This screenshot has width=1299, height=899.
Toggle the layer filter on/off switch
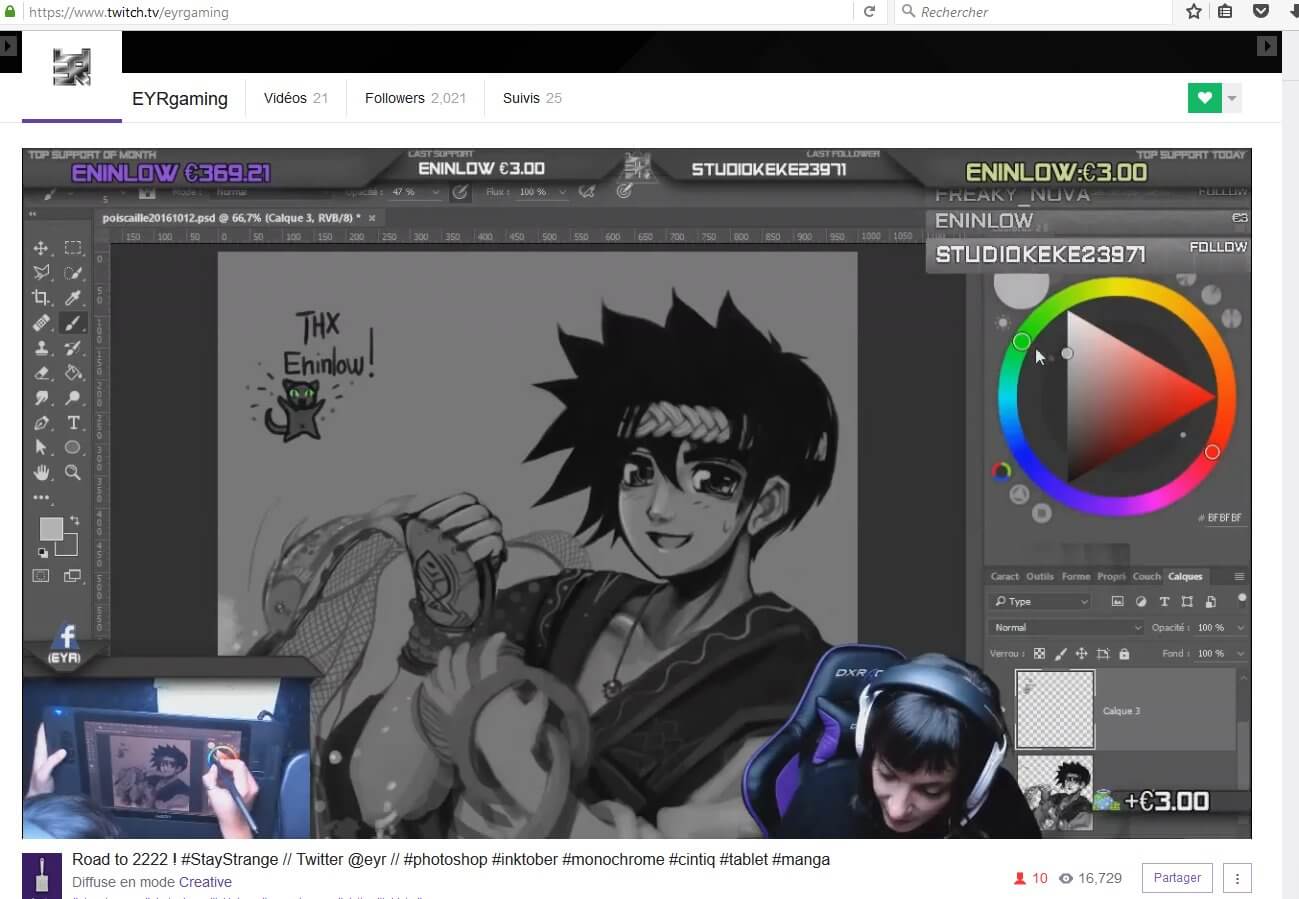(1242, 600)
